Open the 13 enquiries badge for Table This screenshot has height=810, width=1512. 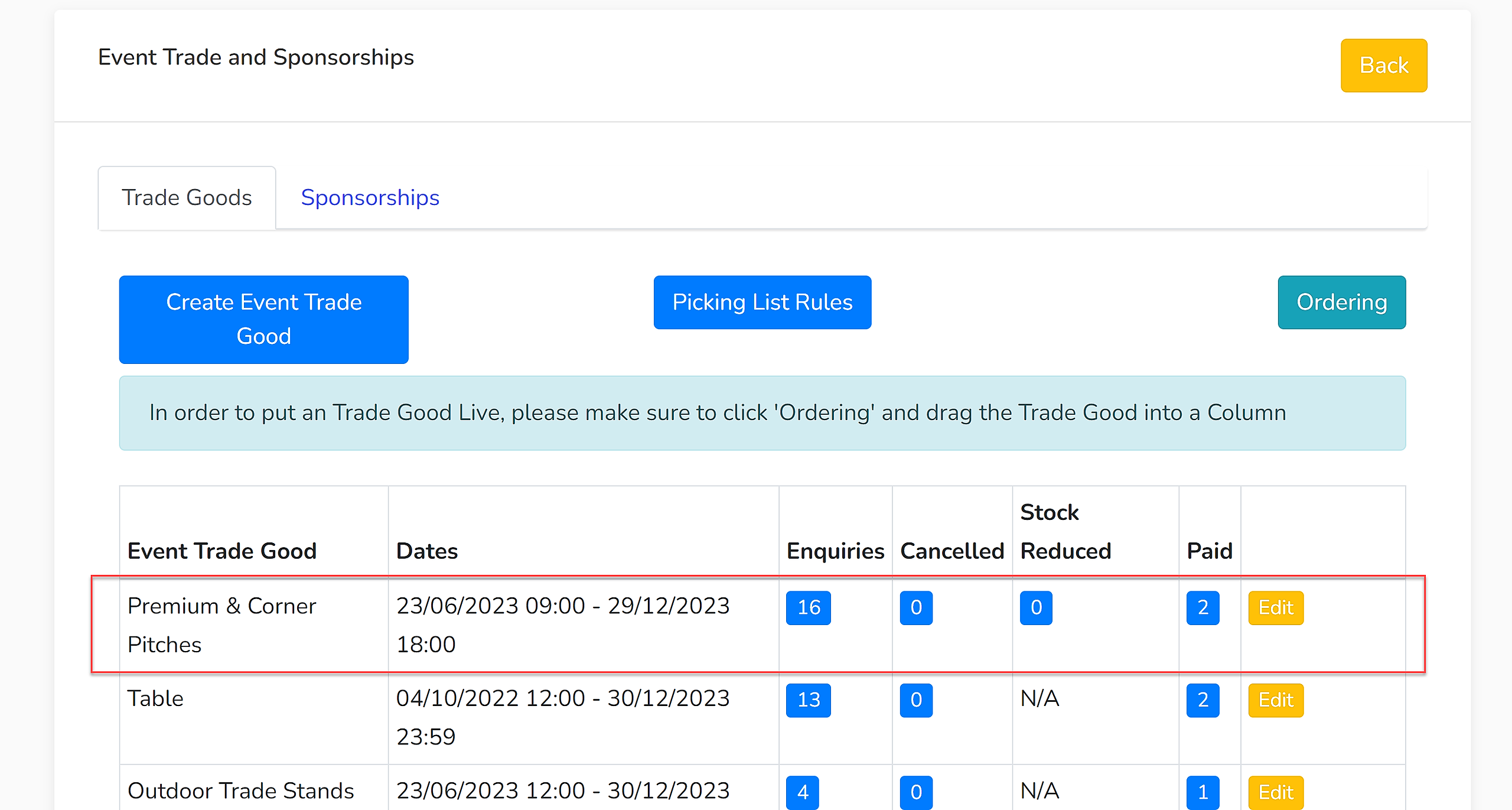click(808, 701)
